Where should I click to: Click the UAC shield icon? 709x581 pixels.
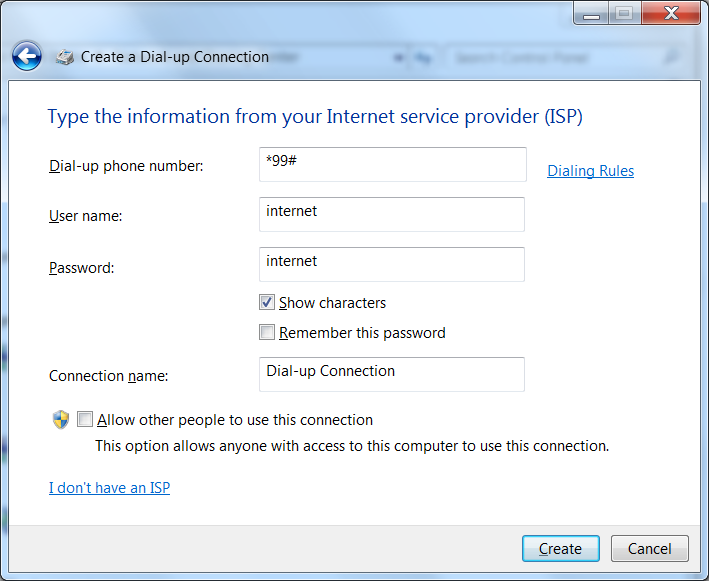pyautogui.click(x=60, y=420)
